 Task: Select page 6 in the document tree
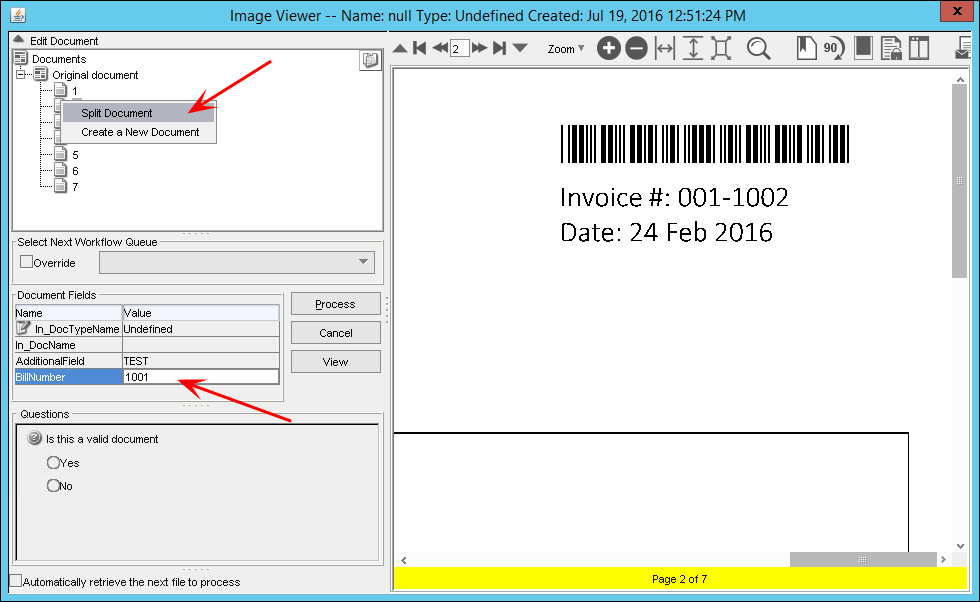click(75, 171)
